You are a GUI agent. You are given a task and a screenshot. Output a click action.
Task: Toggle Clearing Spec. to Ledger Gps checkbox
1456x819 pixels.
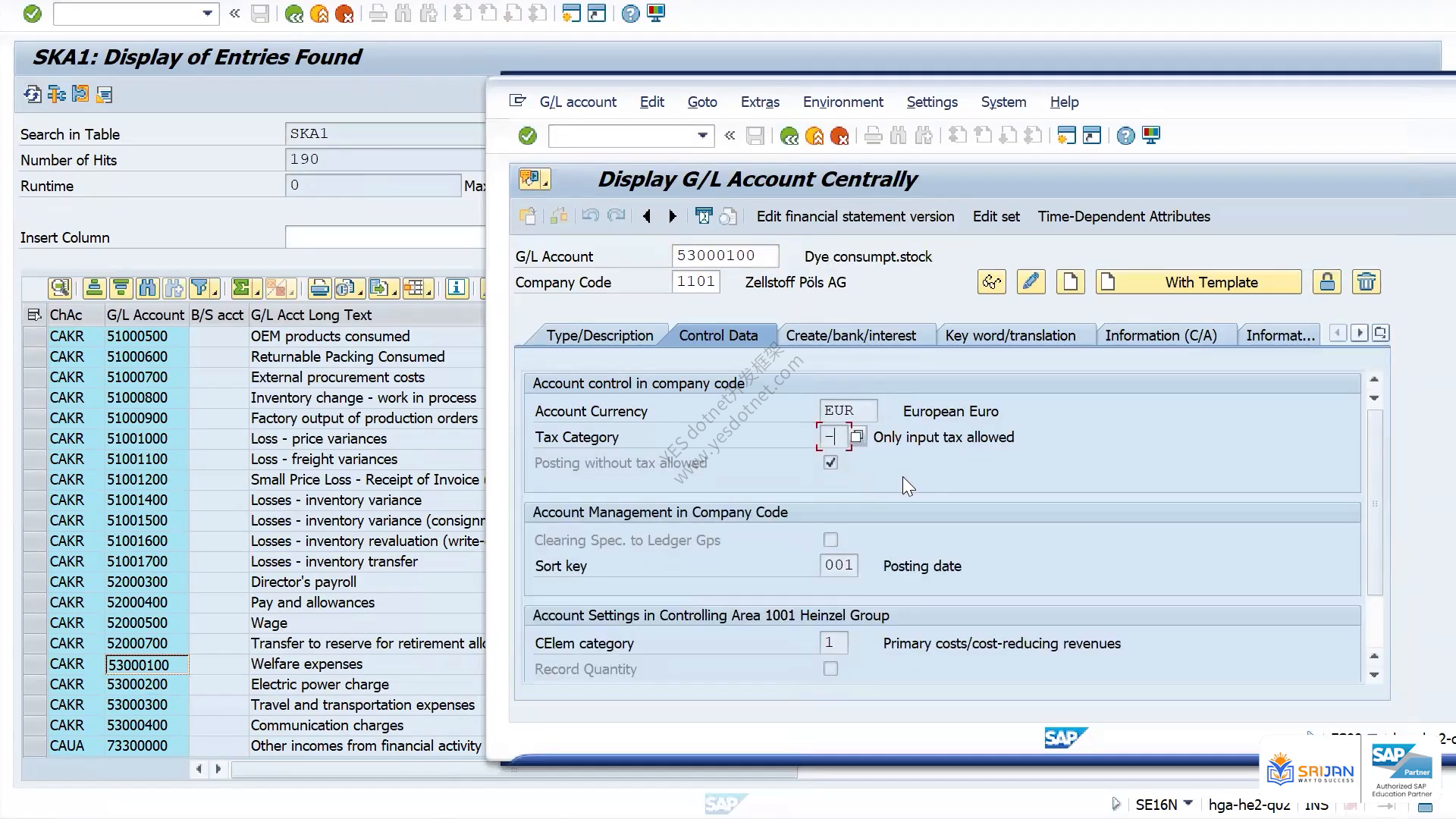[830, 540]
